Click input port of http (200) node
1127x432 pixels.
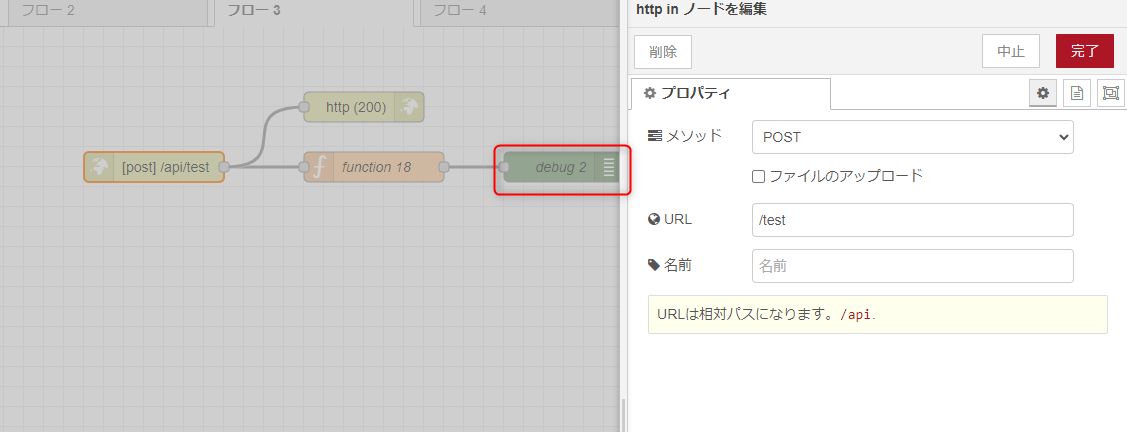(303, 108)
